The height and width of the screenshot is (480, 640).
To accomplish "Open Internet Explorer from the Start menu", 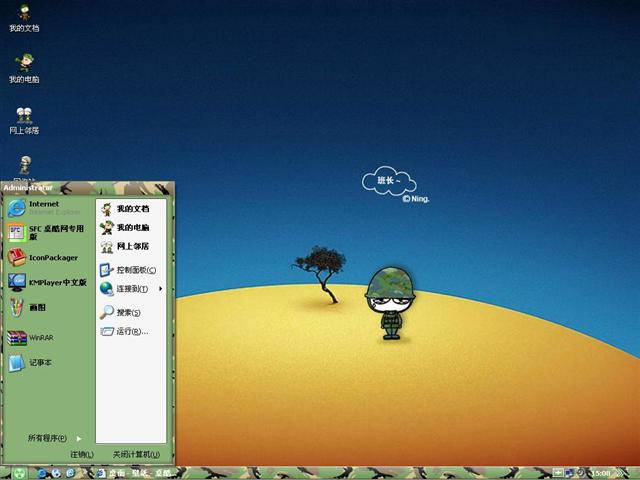I will pos(48,208).
